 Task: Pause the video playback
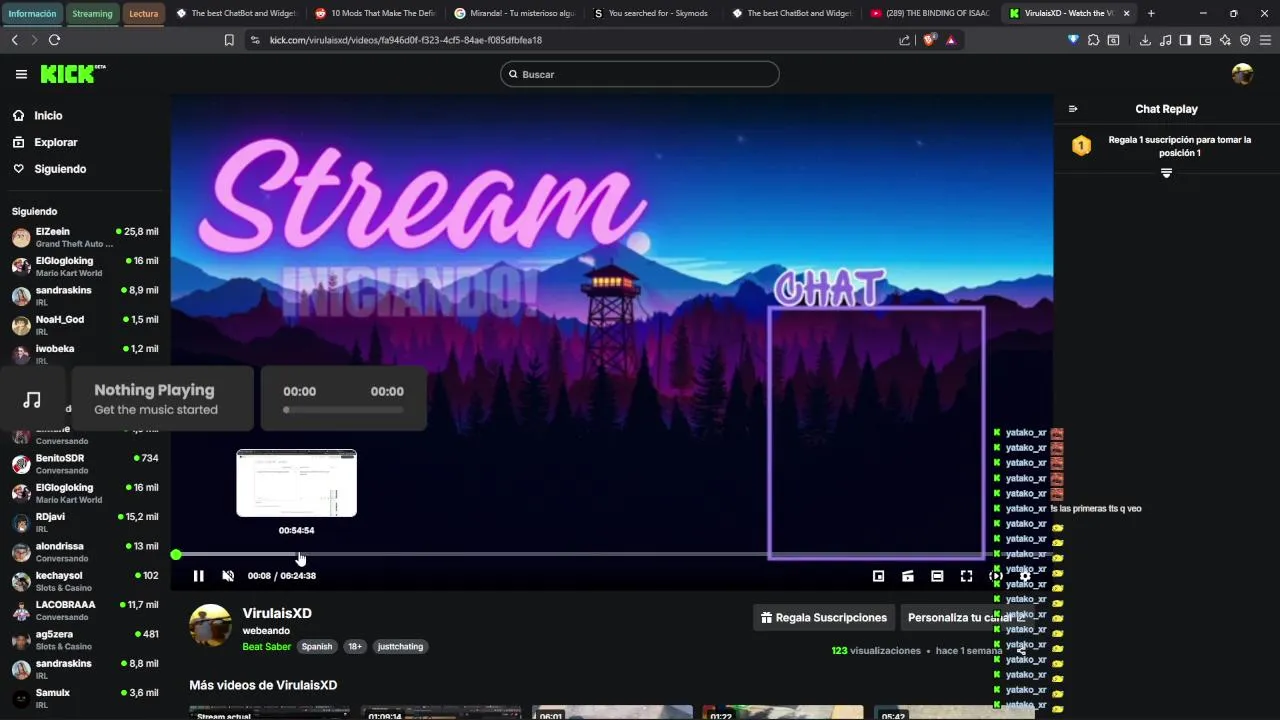[198, 576]
